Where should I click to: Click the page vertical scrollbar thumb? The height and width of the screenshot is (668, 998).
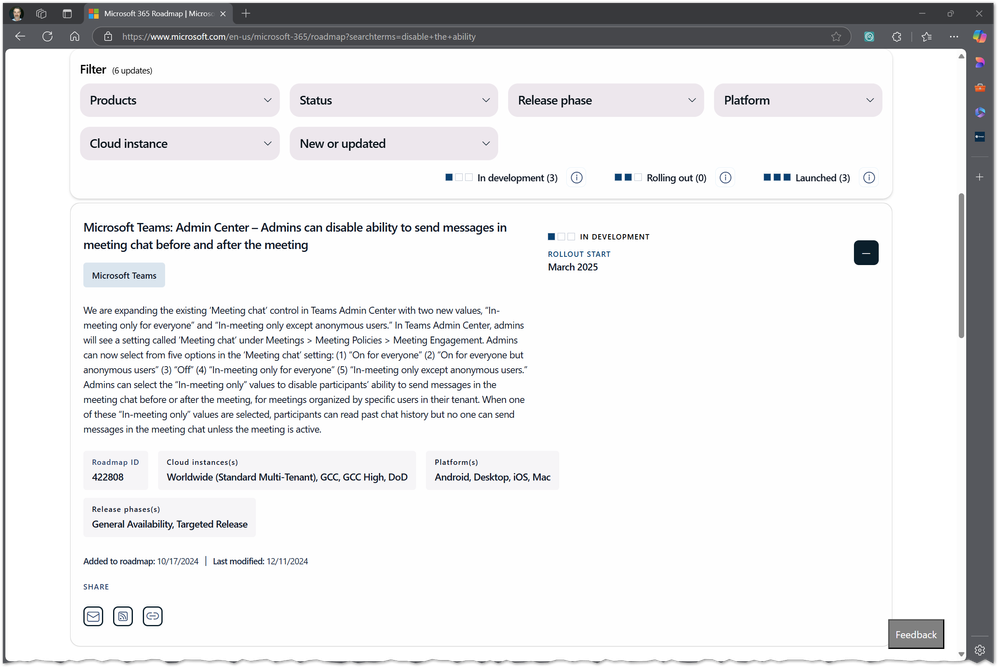click(961, 265)
